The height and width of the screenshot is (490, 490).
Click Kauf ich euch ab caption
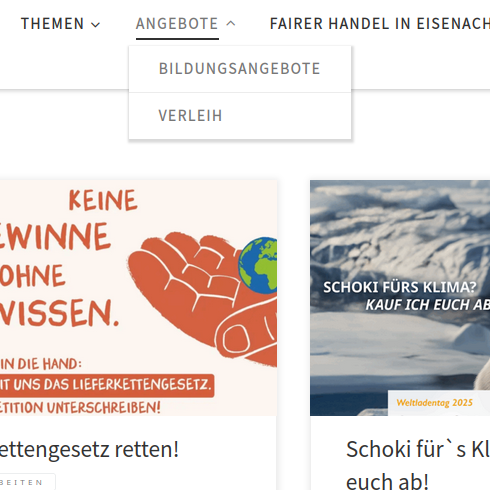[x=428, y=305]
